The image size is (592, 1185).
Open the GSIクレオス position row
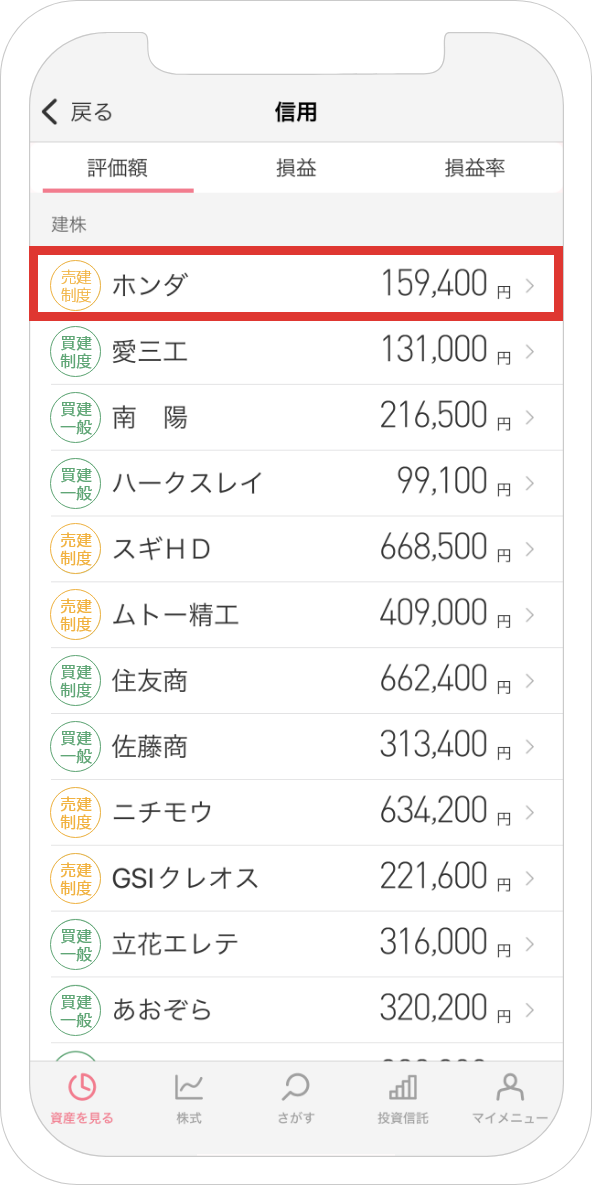296,877
